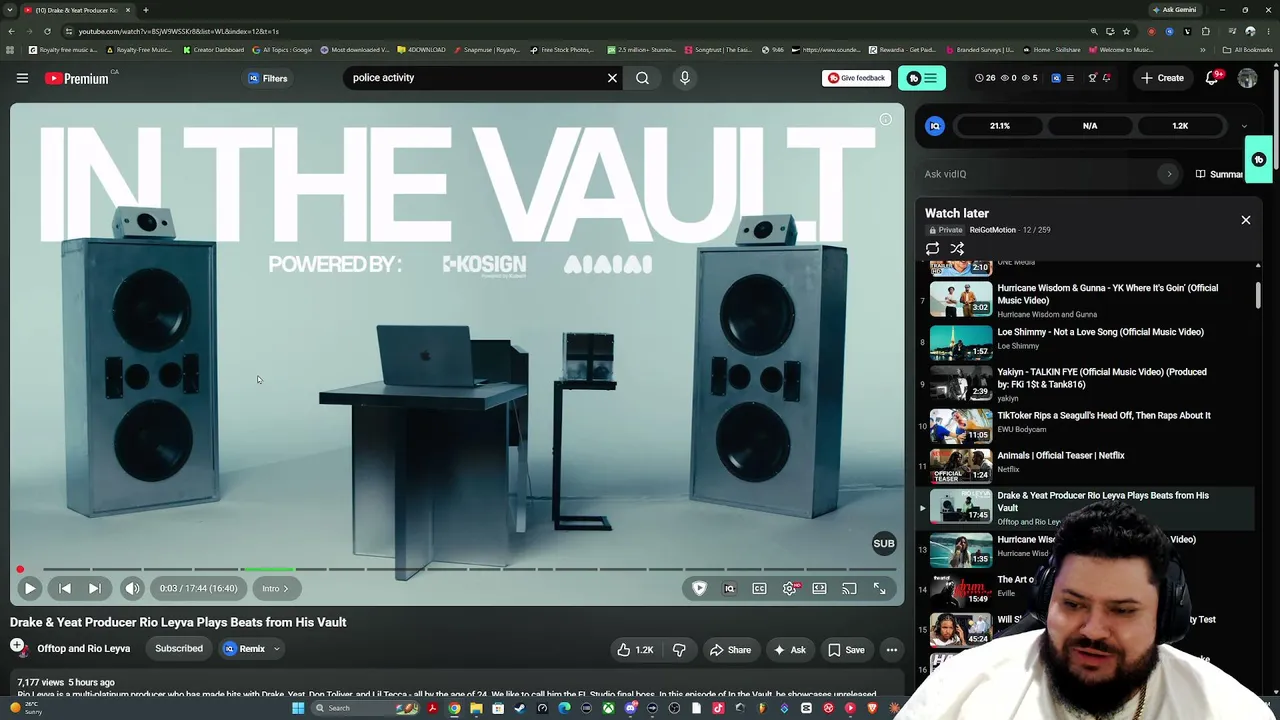This screenshot has height=720, width=1280.
Task: Click the shield icon in player controls
Action: click(699, 589)
